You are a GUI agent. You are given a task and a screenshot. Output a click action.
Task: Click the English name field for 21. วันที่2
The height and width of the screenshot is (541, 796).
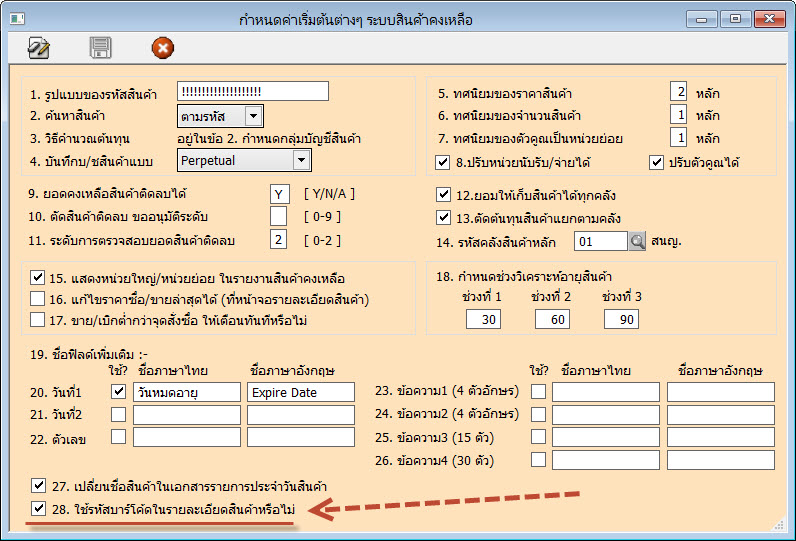(x=301, y=415)
